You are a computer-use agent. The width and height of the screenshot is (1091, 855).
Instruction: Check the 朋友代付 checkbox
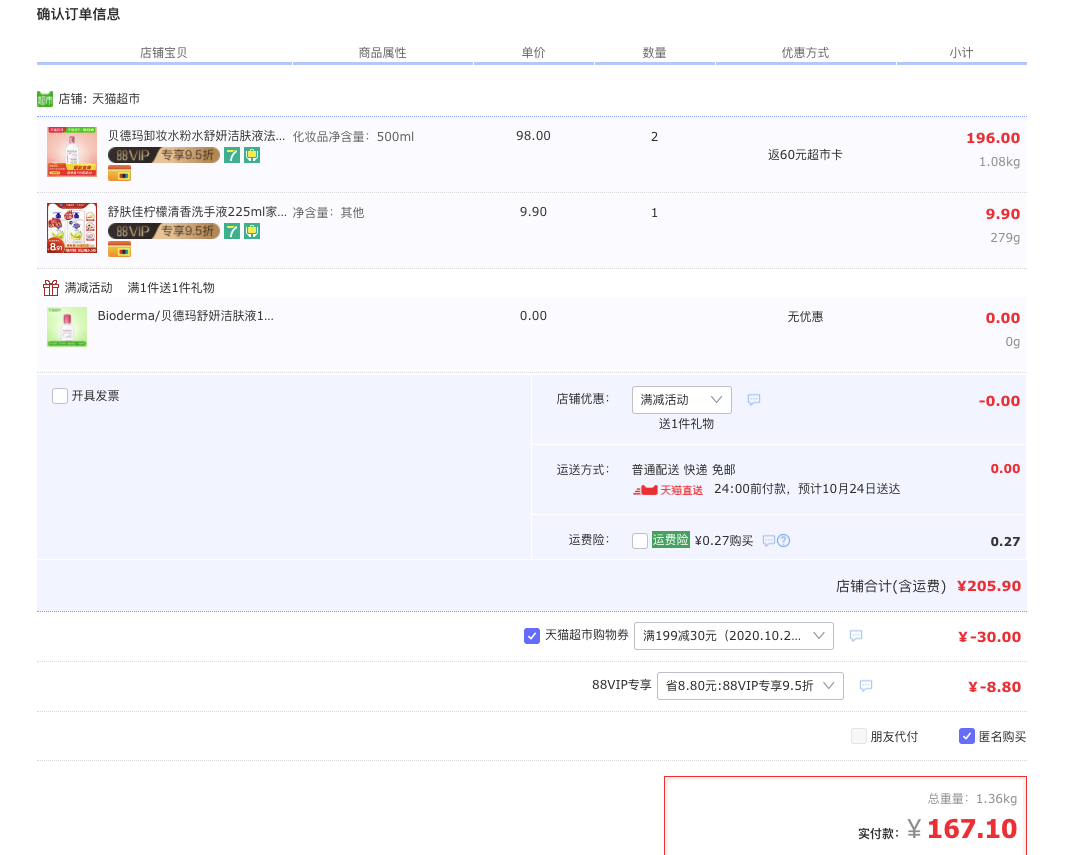click(859, 736)
